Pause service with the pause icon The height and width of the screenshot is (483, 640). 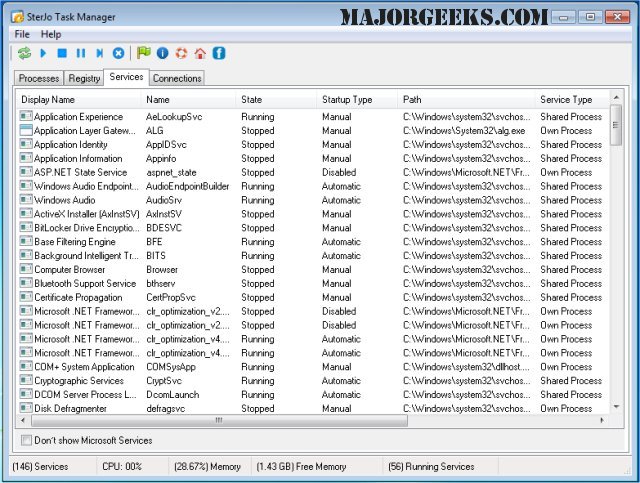81,53
